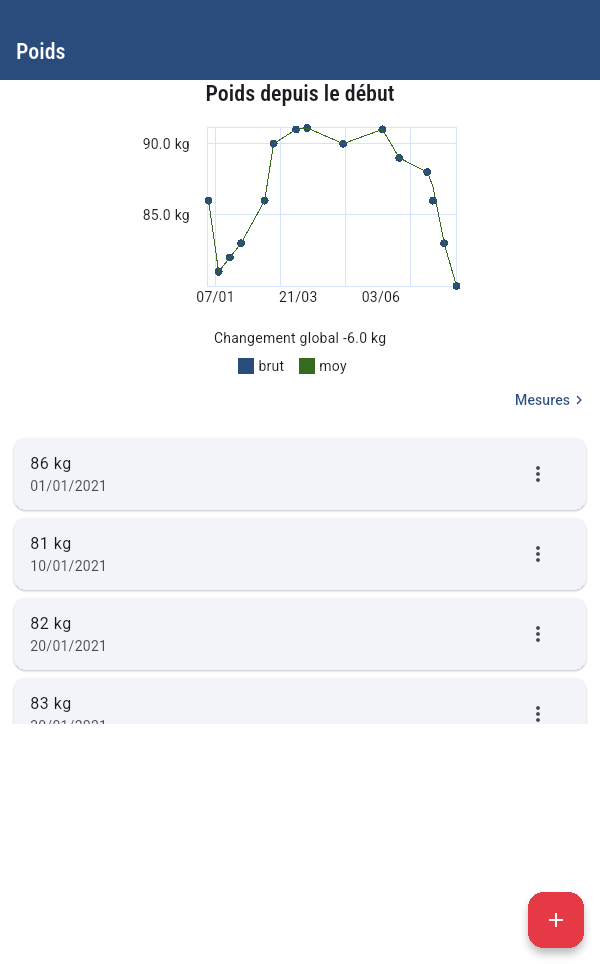Open options menu for 86 kg entry
The width and height of the screenshot is (600, 964).
537,474
